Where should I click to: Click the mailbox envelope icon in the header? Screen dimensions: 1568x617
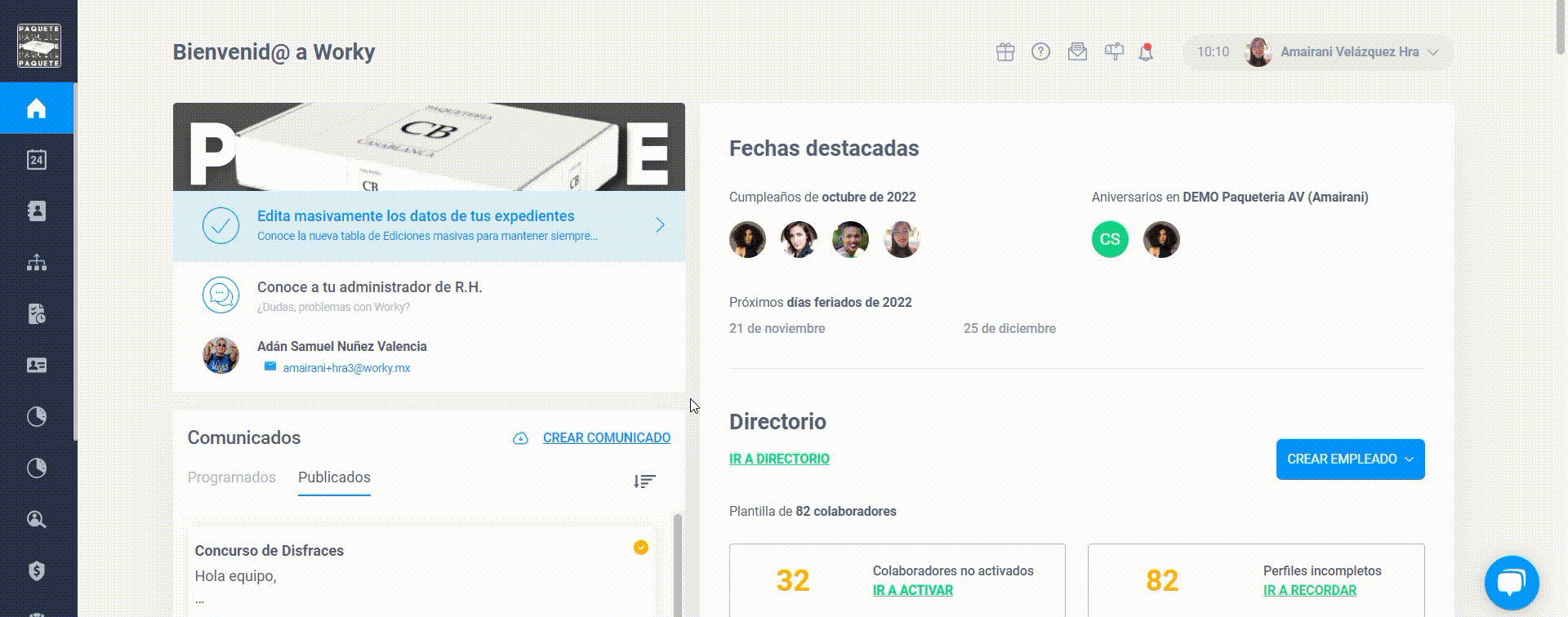(1077, 52)
